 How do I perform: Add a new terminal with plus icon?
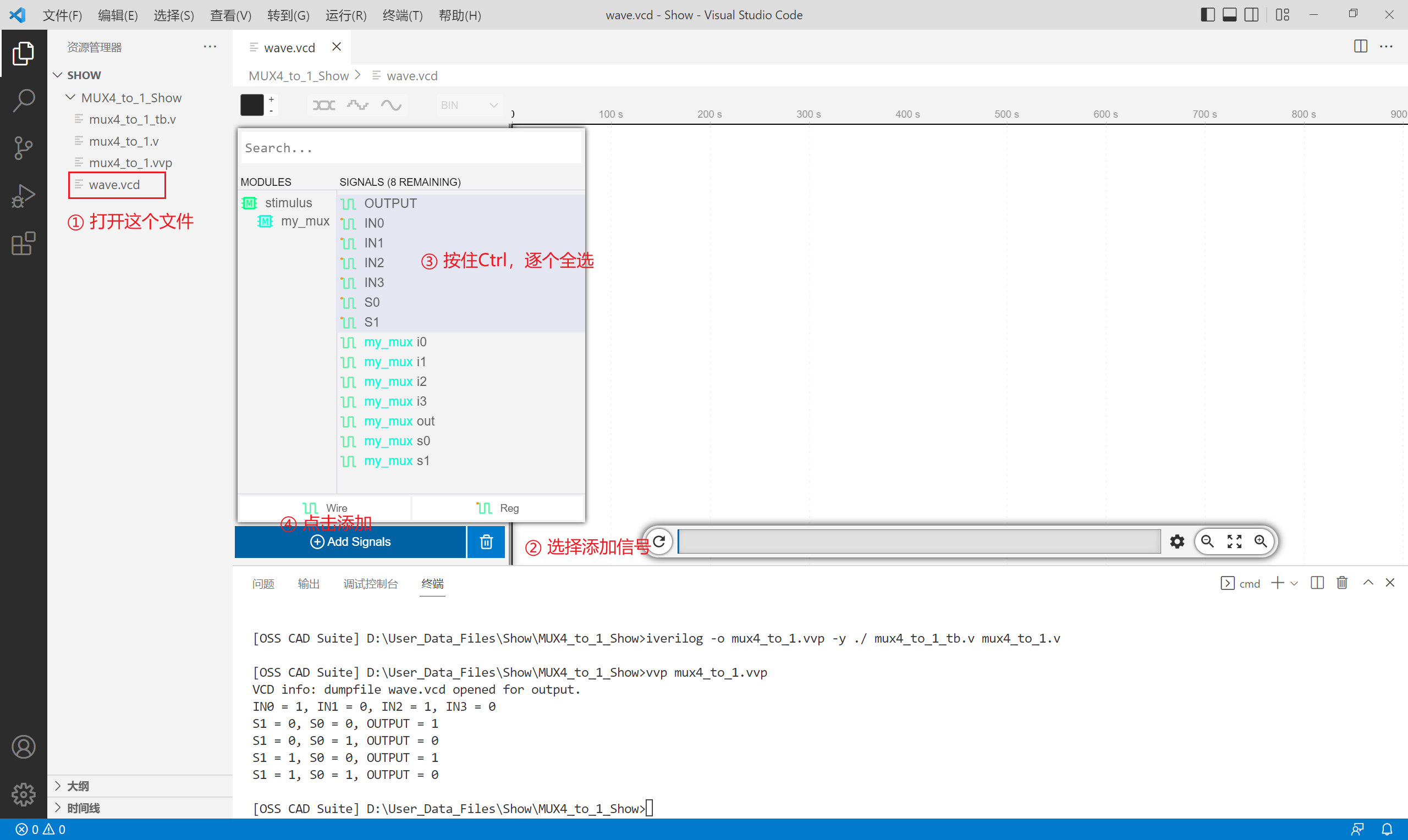[1277, 583]
